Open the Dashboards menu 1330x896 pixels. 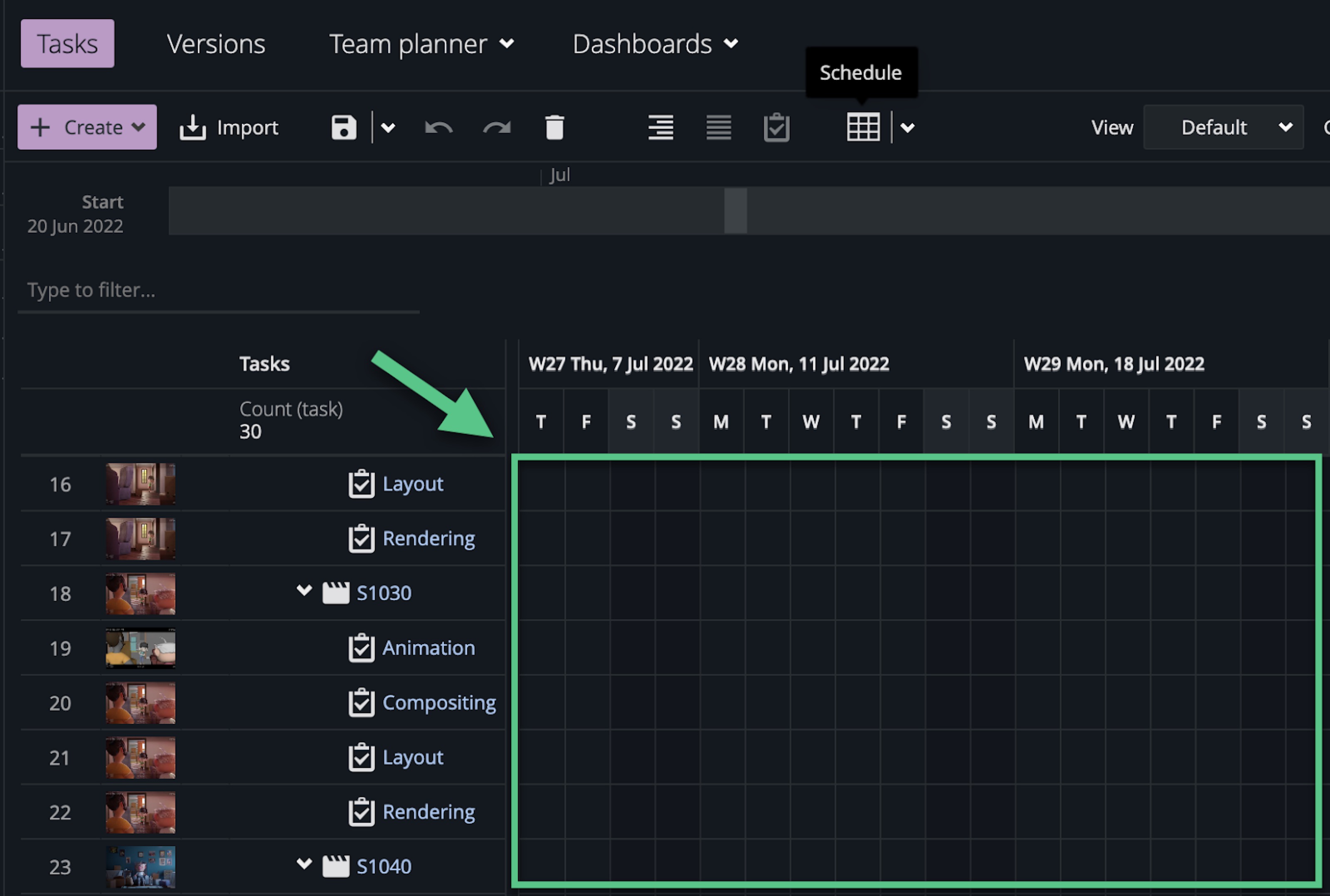(x=655, y=44)
